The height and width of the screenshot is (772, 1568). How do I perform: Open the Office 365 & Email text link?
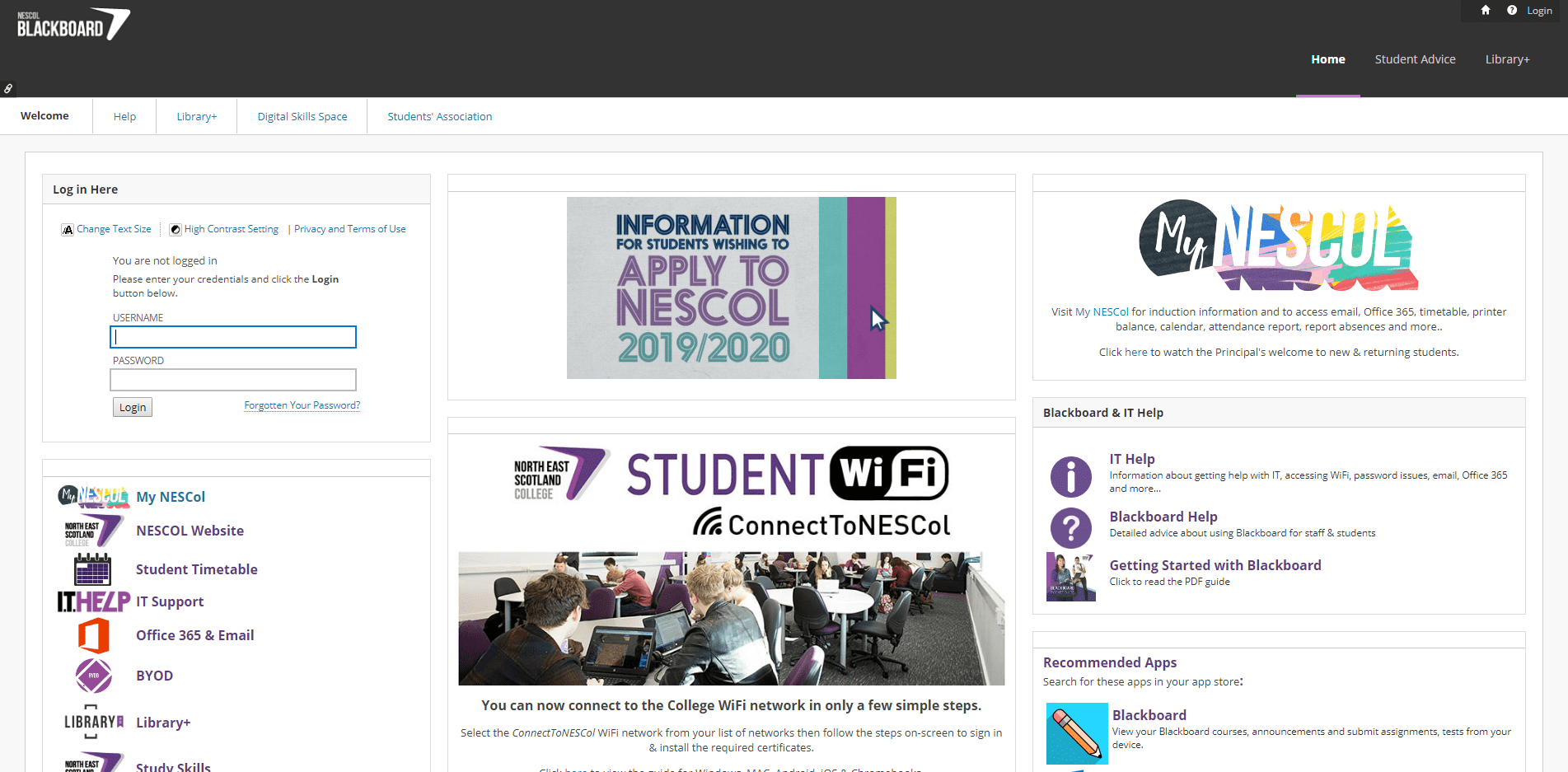click(195, 635)
